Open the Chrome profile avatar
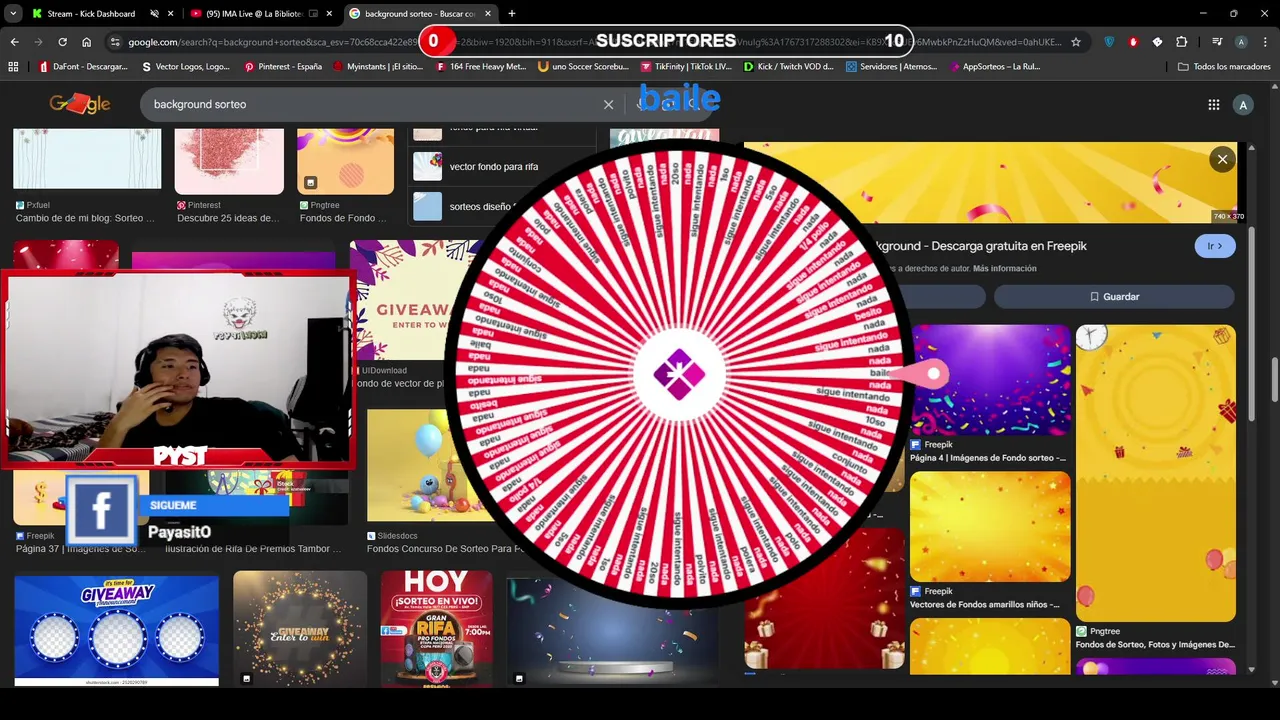 pos(1241,42)
